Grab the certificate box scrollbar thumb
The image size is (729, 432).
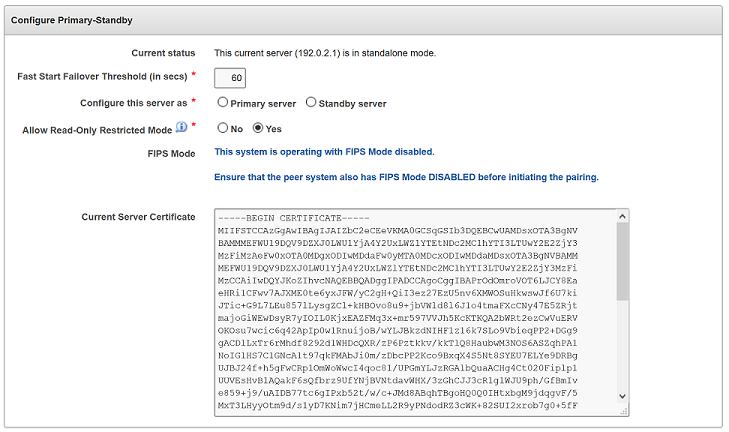(x=622, y=260)
